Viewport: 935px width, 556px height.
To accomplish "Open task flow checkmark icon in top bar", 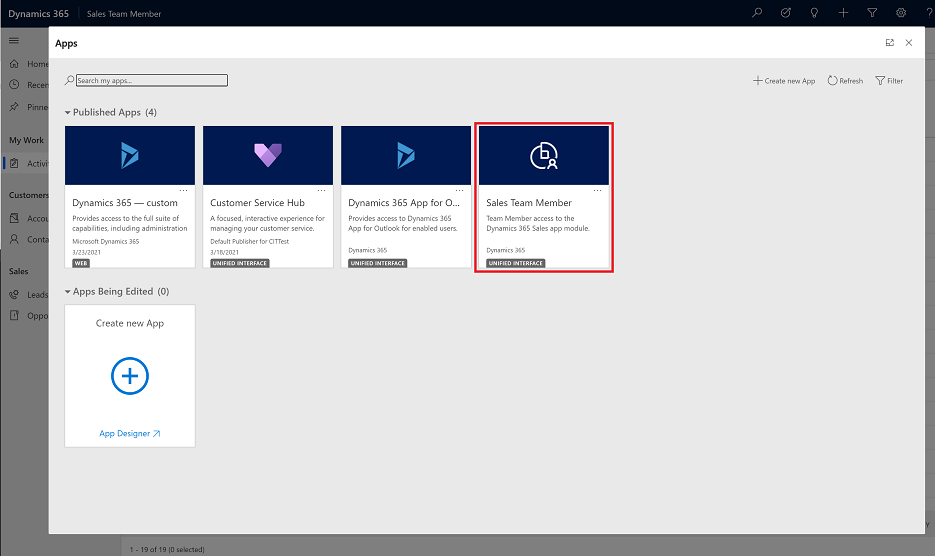I will click(785, 13).
